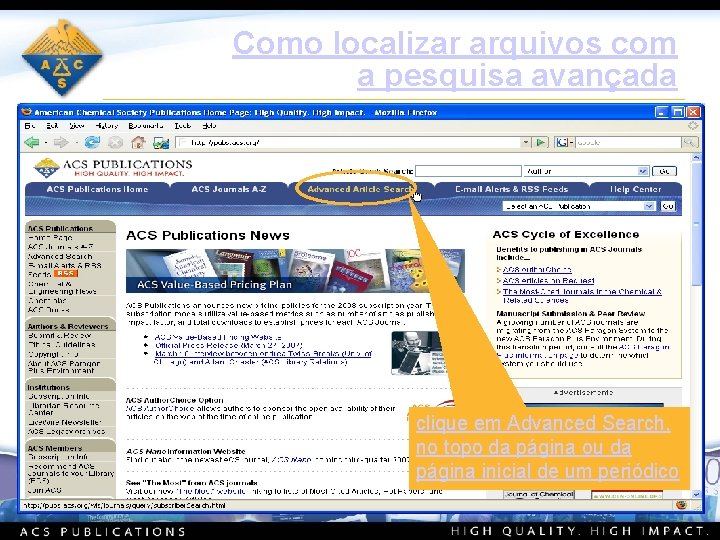Viewport: 720px width, 540px height.
Task: Click the slide title Como localizar arquivos link
Action: [455, 59]
